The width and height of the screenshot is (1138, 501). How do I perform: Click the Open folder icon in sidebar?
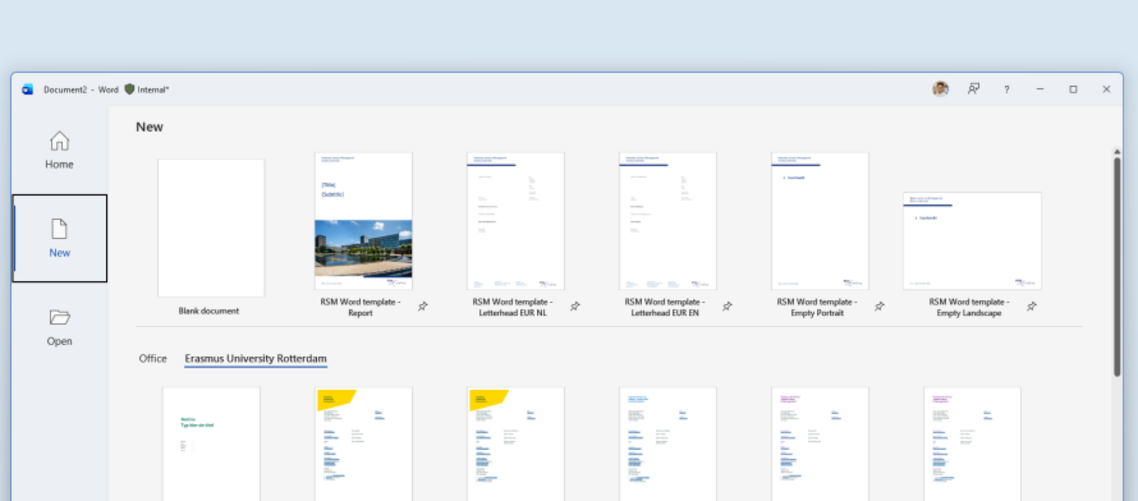click(59, 318)
